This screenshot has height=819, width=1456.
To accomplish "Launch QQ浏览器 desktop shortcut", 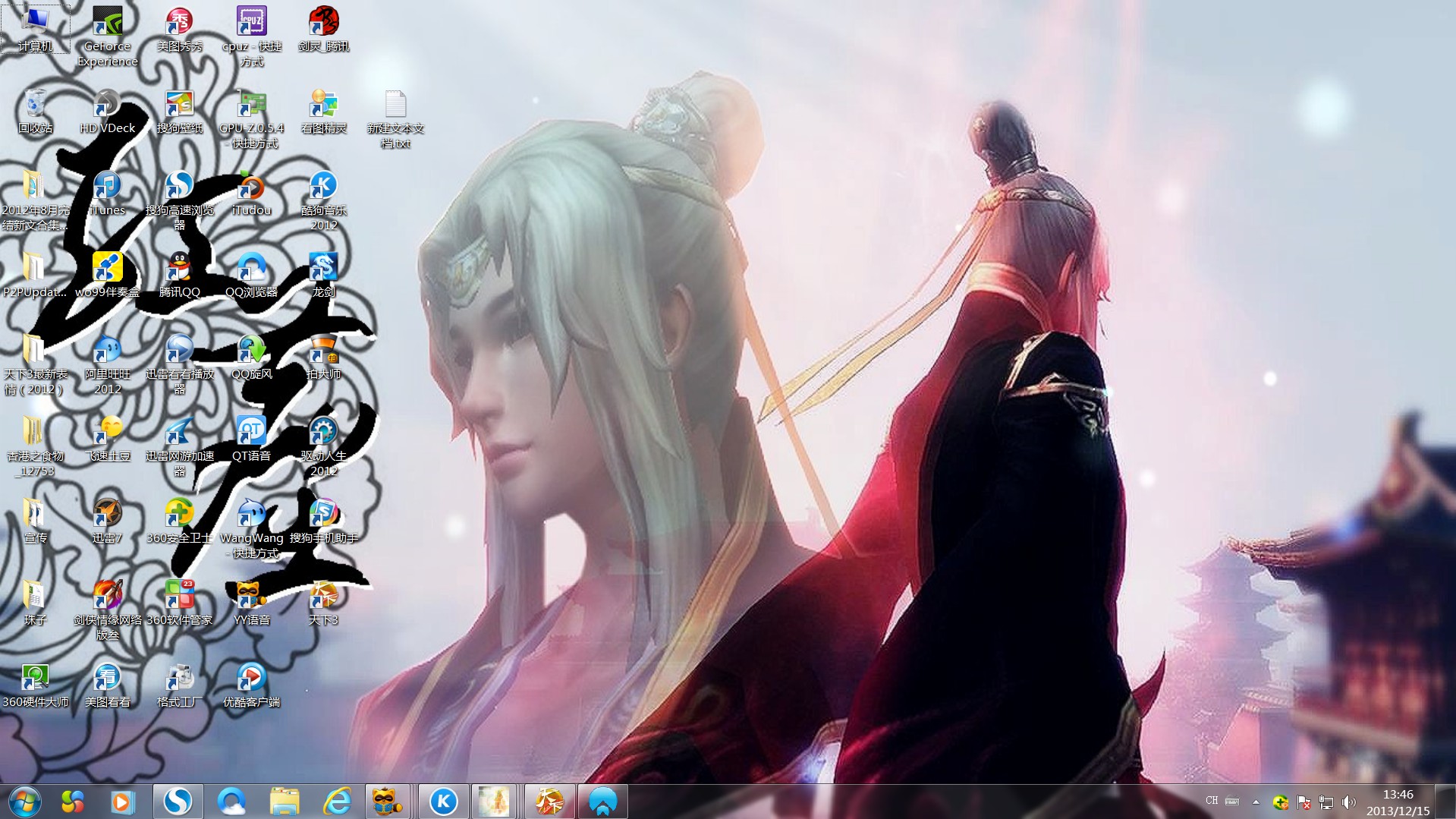I will [x=251, y=275].
